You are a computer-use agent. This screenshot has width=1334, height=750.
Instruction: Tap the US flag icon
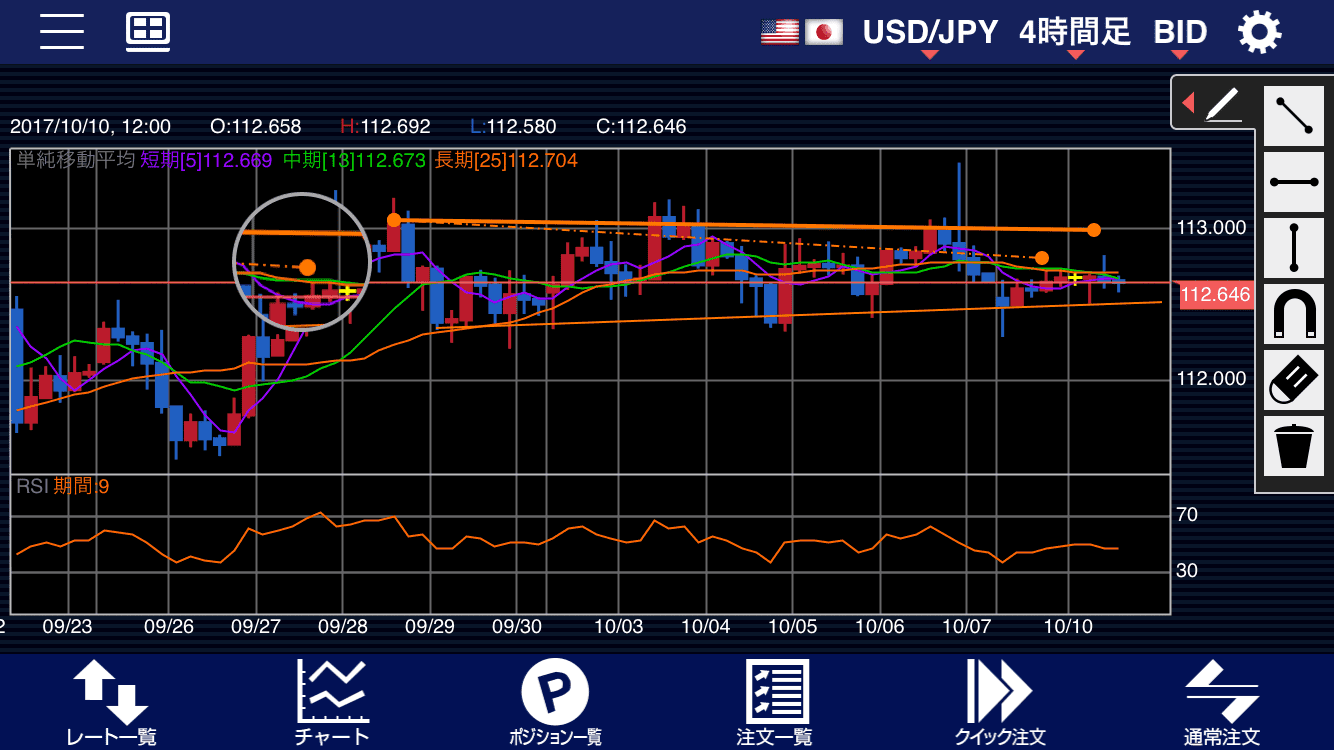click(x=780, y=32)
